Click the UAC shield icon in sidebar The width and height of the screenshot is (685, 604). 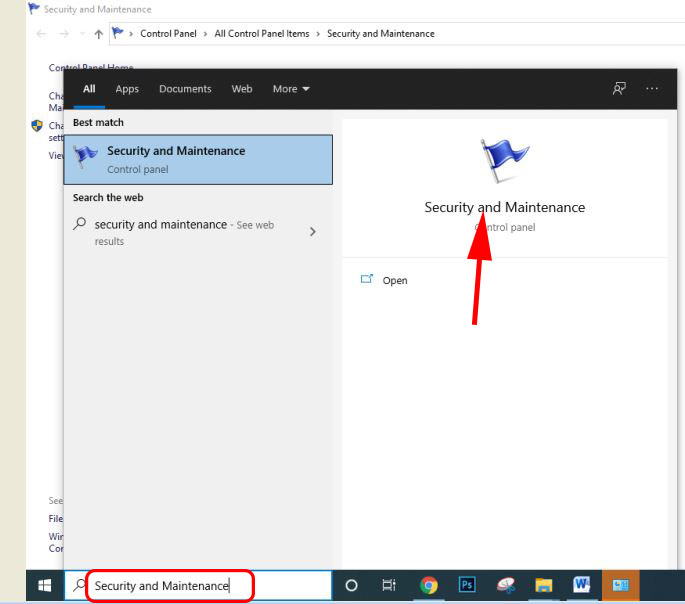pos(37,126)
